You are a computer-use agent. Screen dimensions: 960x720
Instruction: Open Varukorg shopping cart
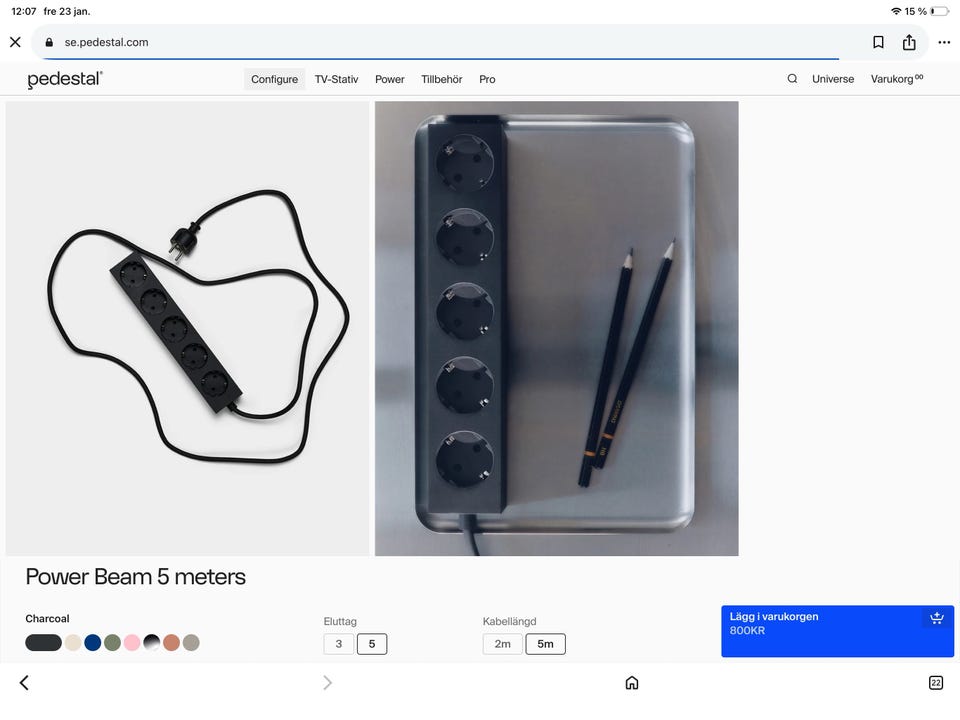click(x=897, y=78)
